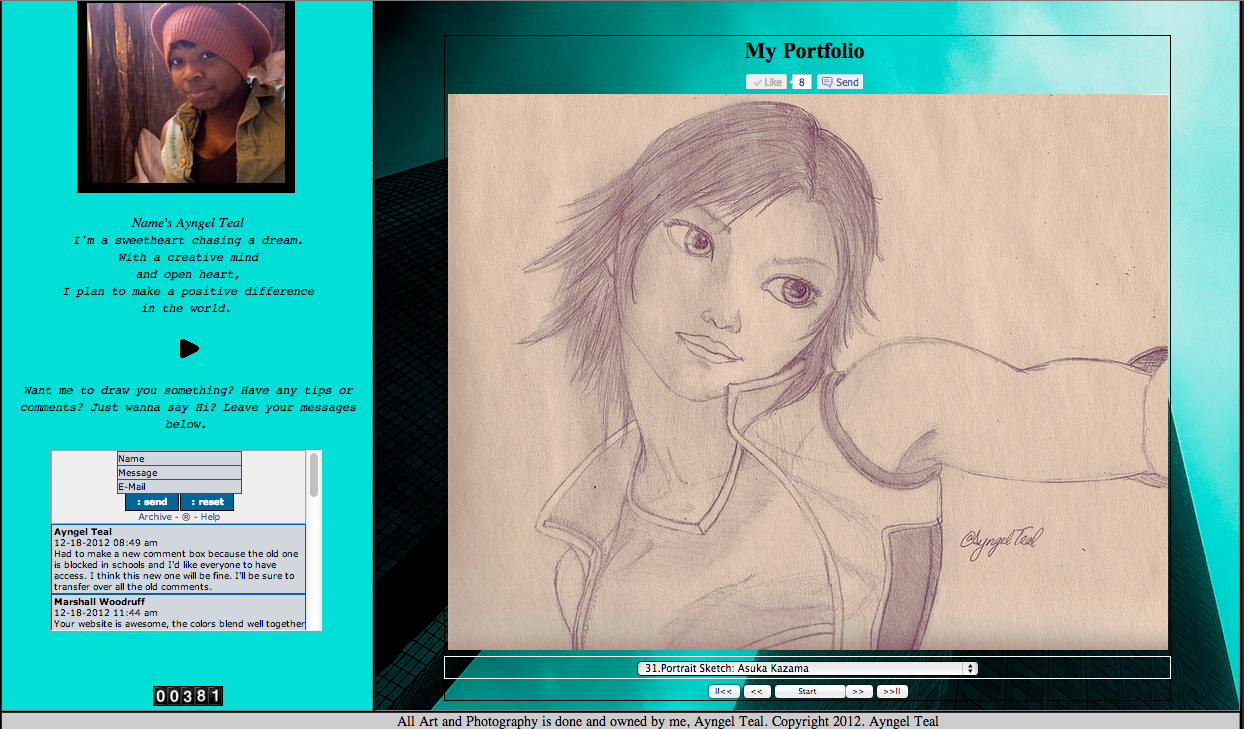Image resolution: width=1244 pixels, height=729 pixels.
Task: Submit the comment with the send button
Action: [x=152, y=502]
